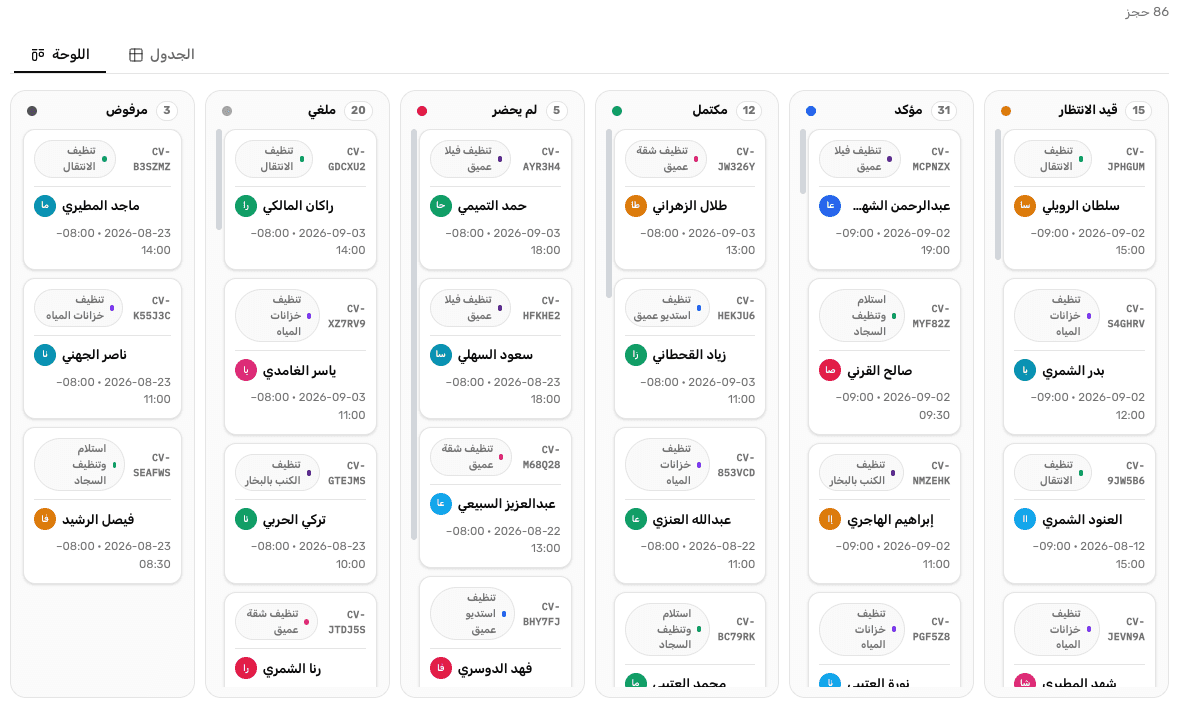Open booking card CV-AYR3H4 for حمد التميمي
Viewport: 1188px width, 725px height.
495,199
